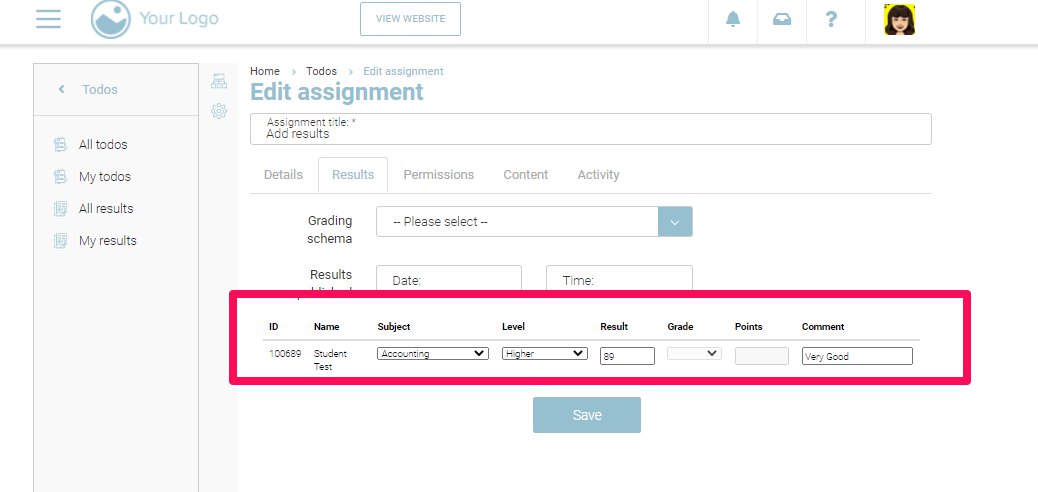Click the sitemap hierarchy icon
Screen dimensions: 1038x492
click(219, 82)
